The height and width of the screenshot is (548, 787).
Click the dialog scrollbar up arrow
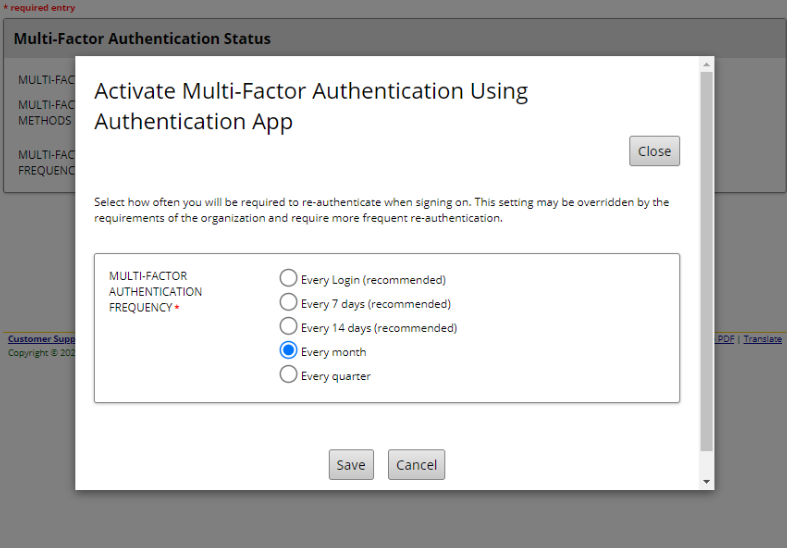click(707, 64)
